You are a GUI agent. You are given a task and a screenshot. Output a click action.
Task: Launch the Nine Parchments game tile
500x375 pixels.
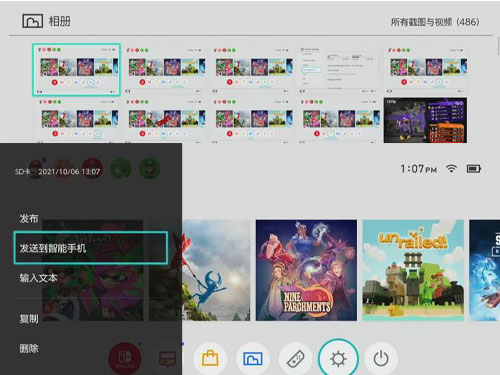[306, 270]
